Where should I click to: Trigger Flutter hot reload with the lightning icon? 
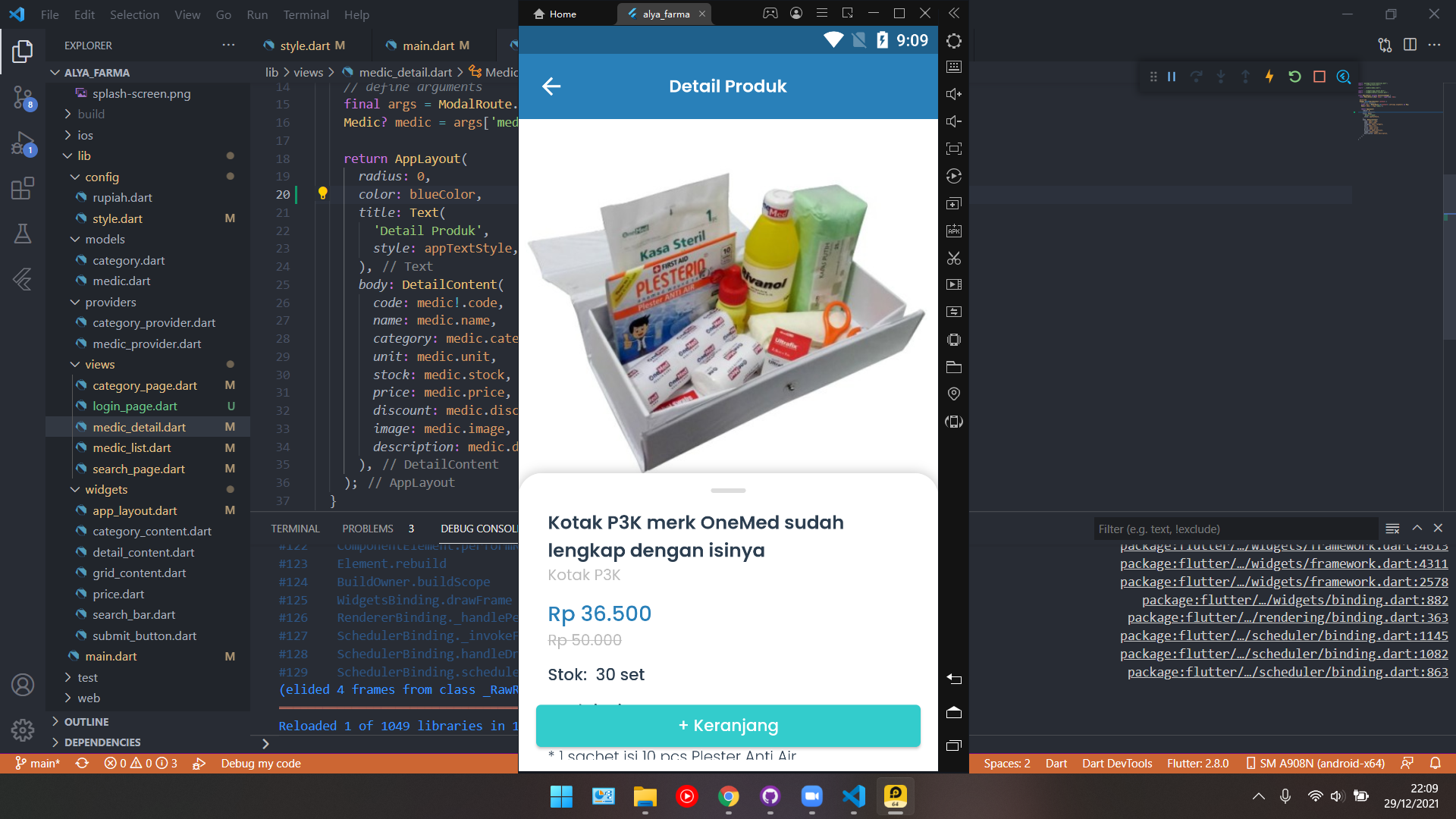pyautogui.click(x=1269, y=77)
